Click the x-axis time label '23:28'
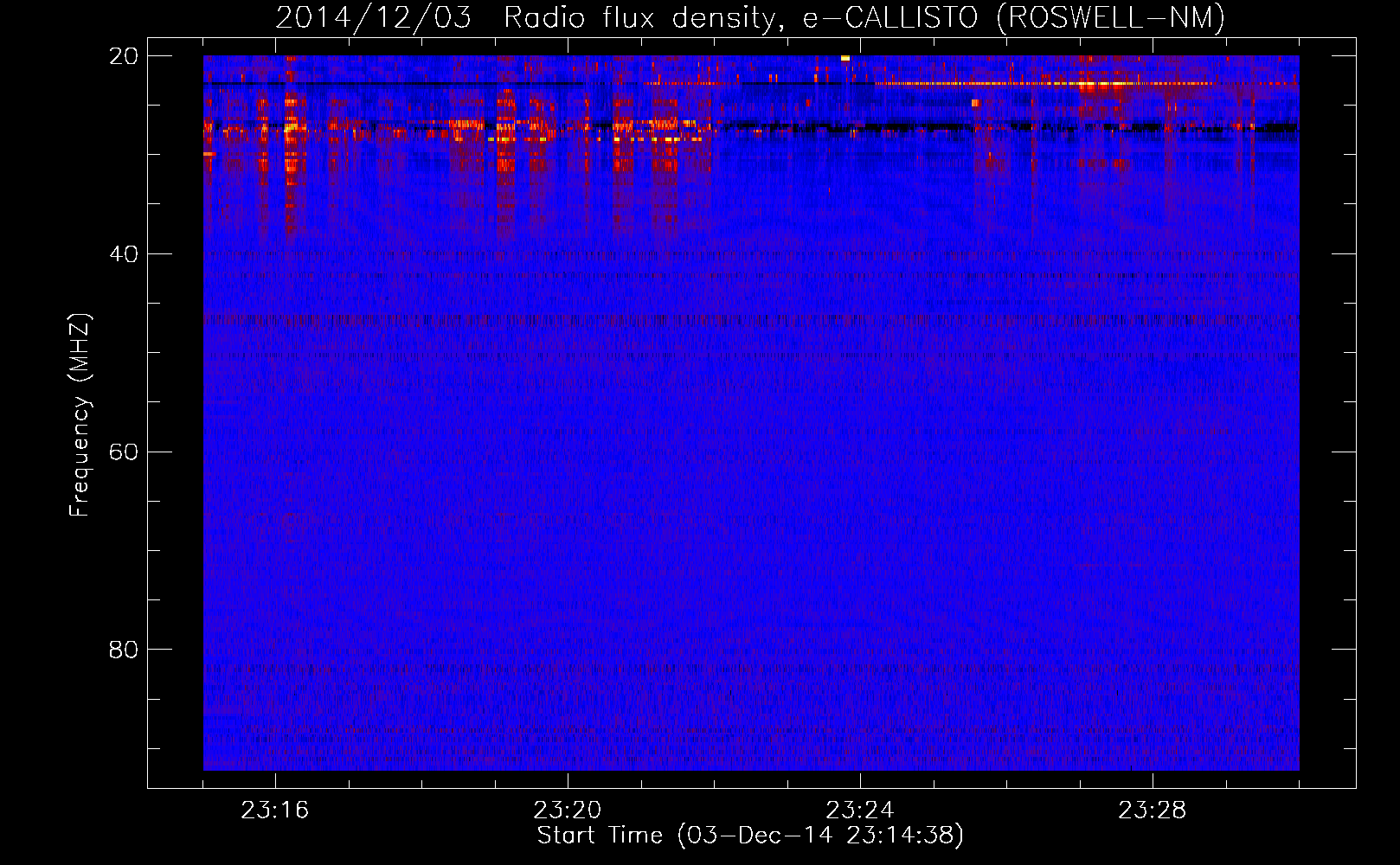1400x865 pixels. 1153,811
